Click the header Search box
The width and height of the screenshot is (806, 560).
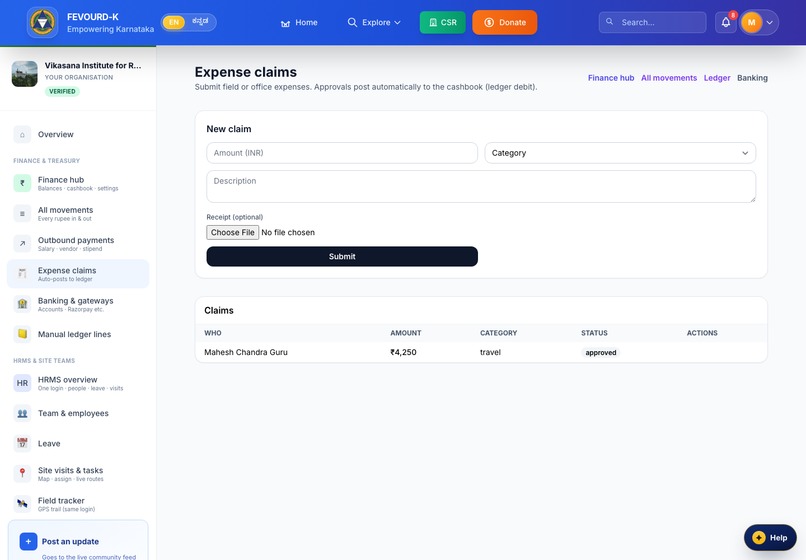click(652, 22)
